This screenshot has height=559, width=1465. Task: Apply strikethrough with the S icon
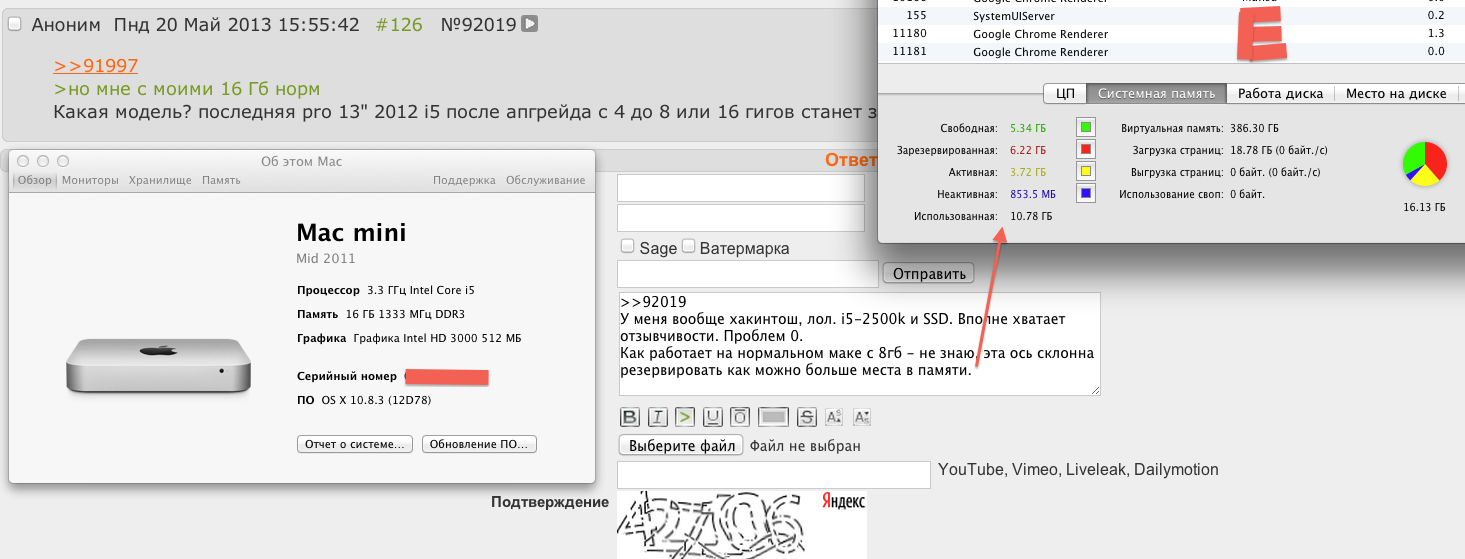tap(807, 417)
